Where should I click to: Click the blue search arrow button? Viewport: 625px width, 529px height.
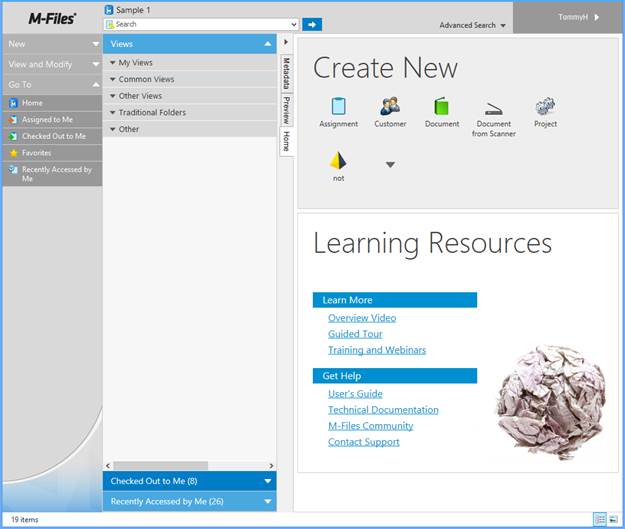point(312,24)
